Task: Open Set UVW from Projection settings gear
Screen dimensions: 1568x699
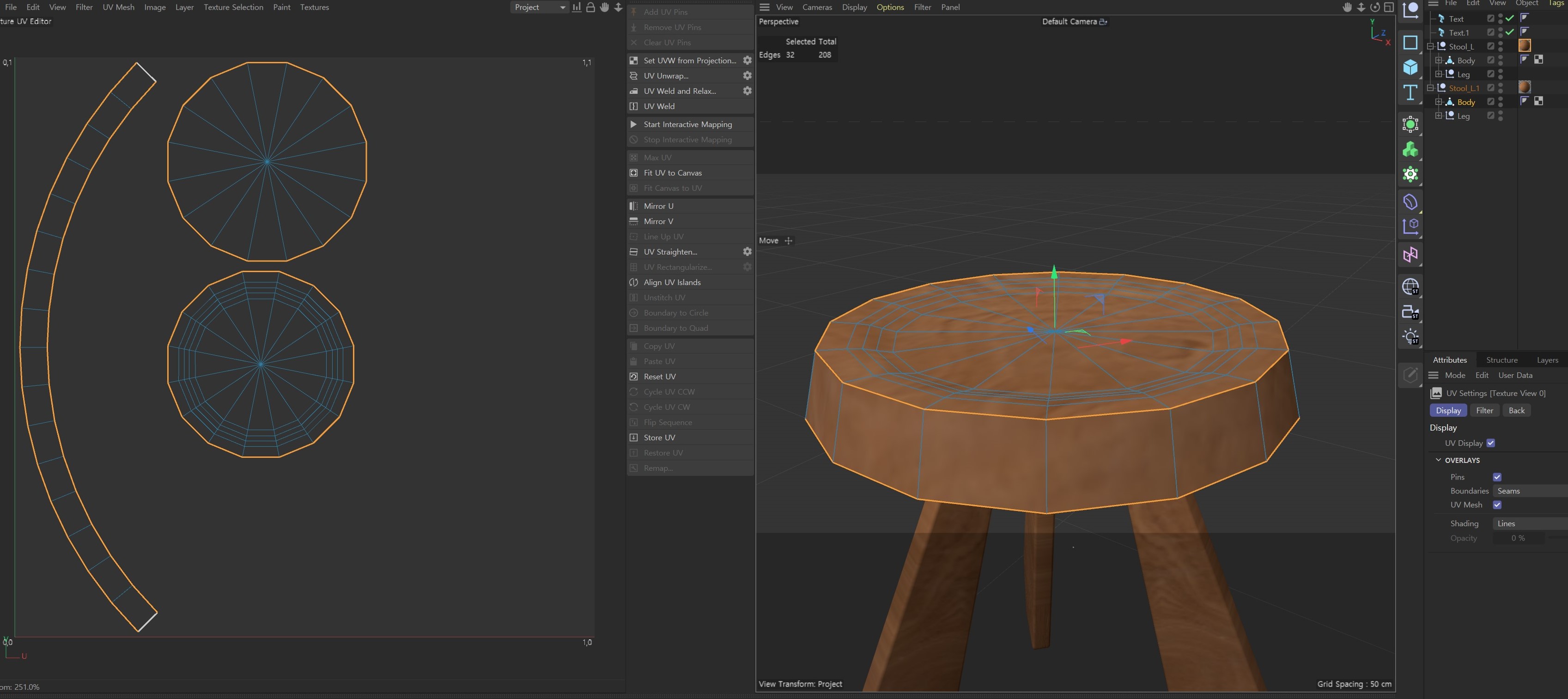Action: coord(747,60)
